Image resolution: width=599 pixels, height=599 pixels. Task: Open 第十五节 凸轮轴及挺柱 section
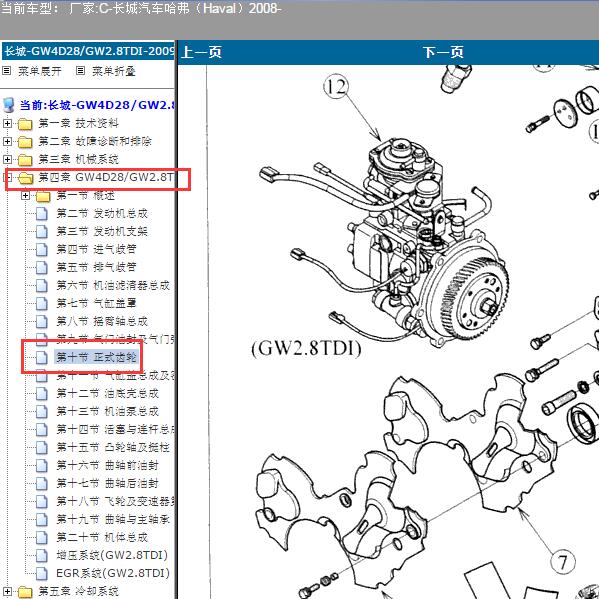[x=113, y=447]
